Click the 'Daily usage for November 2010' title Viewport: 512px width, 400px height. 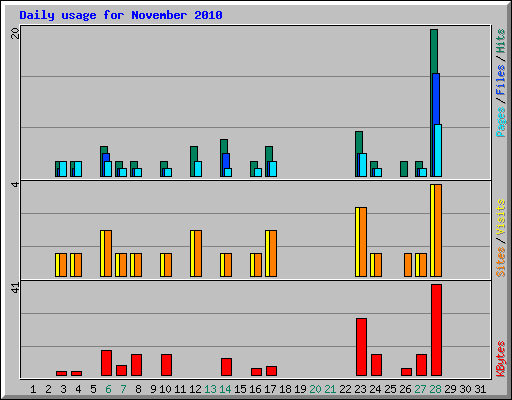[121, 15]
